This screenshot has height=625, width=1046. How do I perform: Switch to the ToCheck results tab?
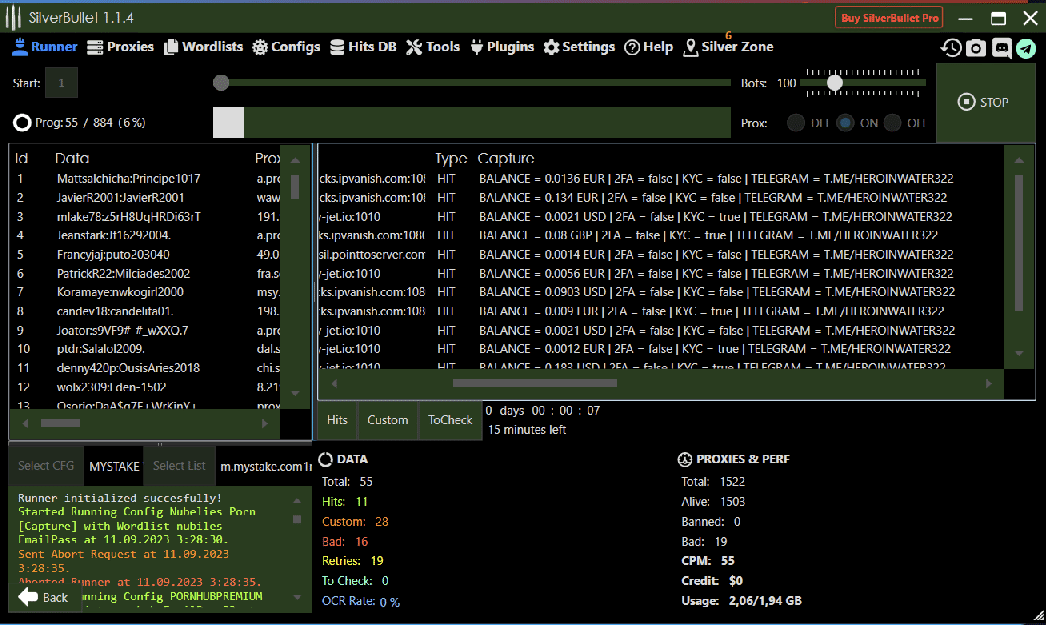(x=450, y=420)
